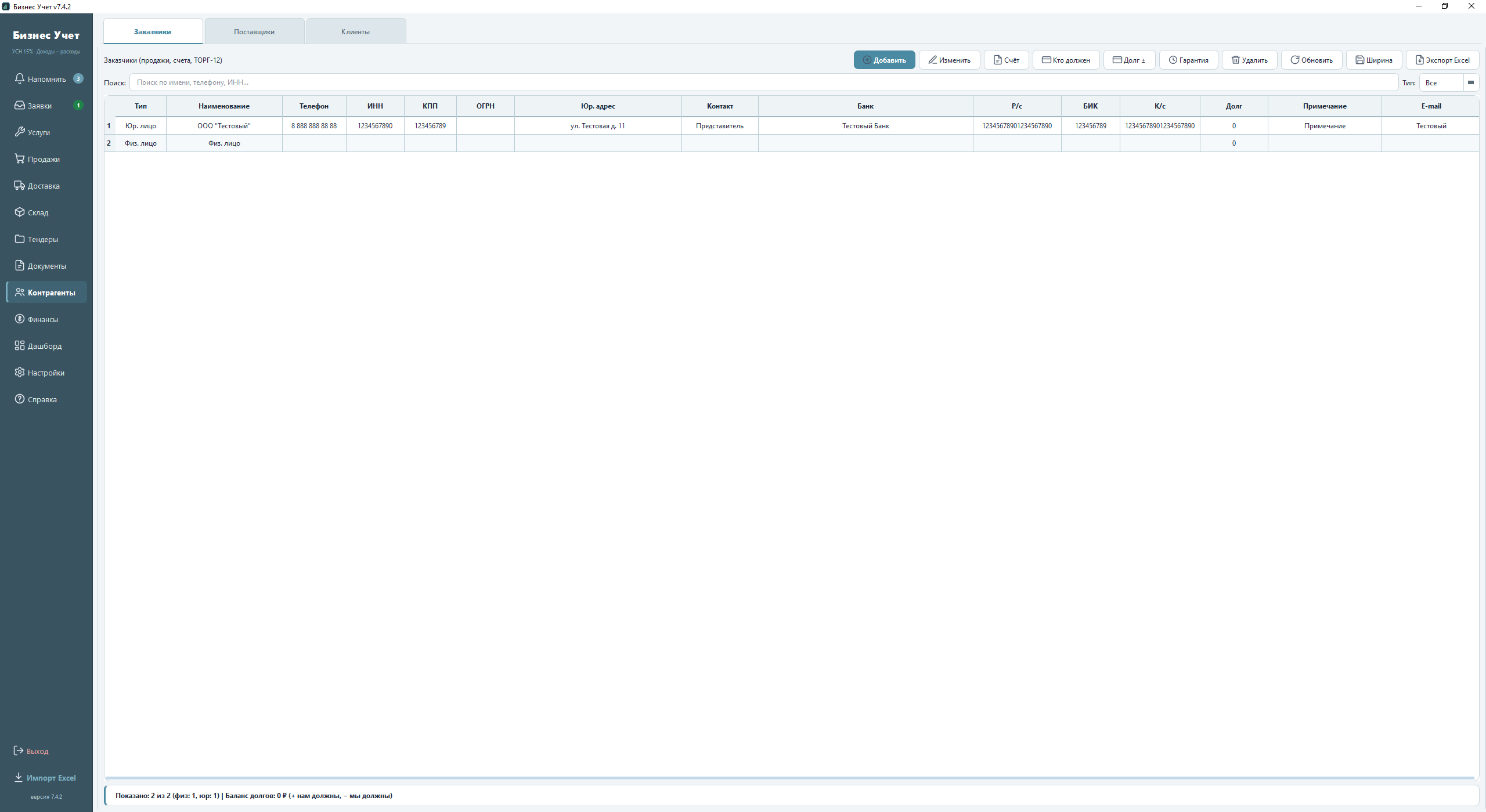Open the Дашборд dashboard
Image resolution: width=1486 pixels, height=812 pixels.
click(46, 346)
